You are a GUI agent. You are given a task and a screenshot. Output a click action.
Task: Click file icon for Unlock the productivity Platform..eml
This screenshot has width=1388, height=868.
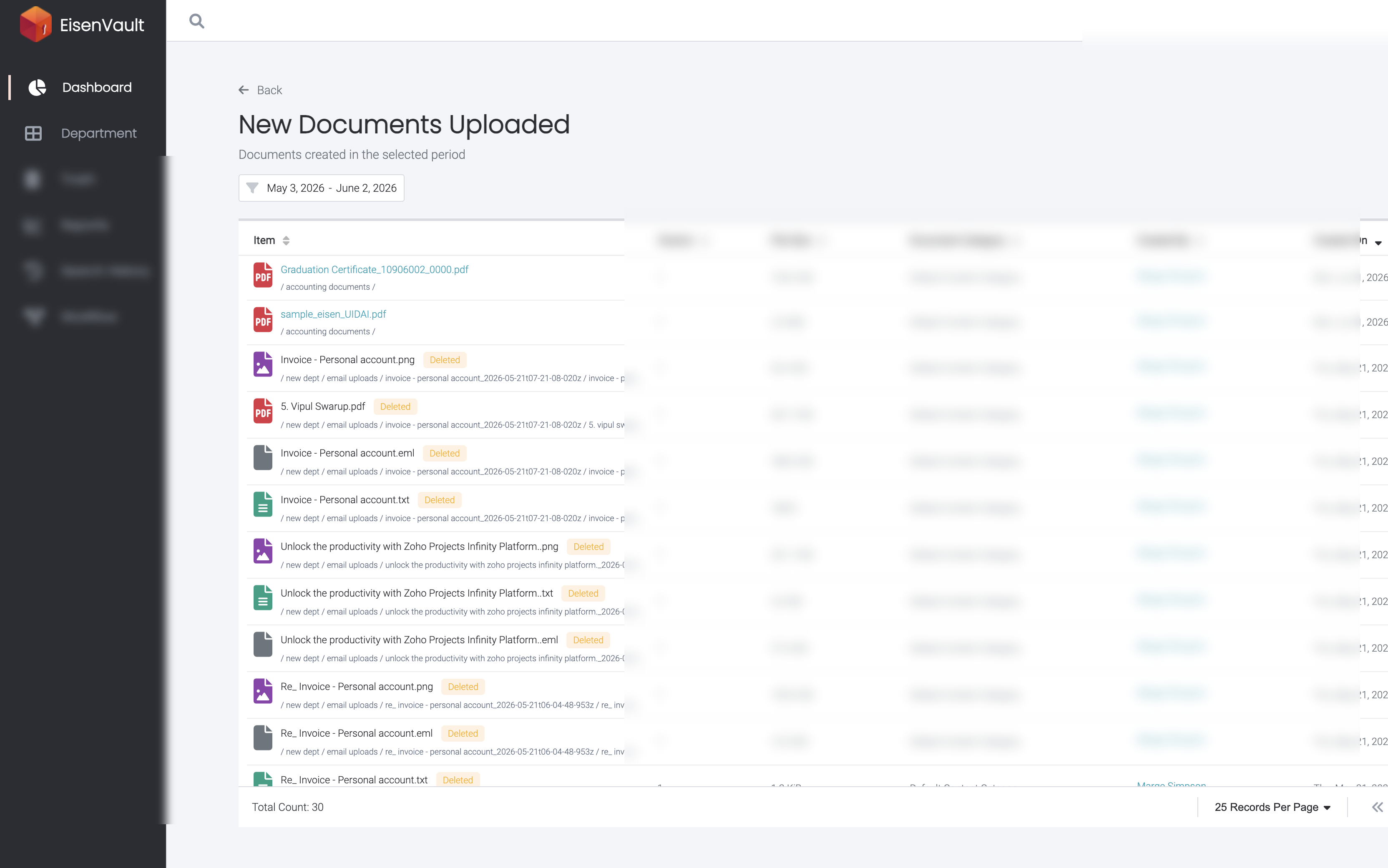pyautogui.click(x=263, y=644)
